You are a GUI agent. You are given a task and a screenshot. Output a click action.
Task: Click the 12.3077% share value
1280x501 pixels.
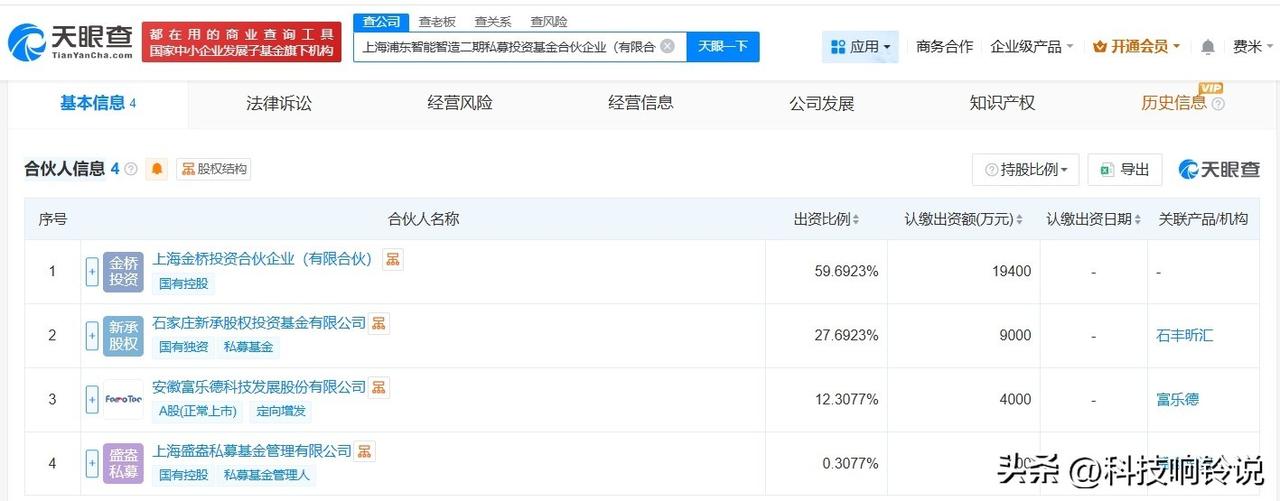(x=846, y=399)
